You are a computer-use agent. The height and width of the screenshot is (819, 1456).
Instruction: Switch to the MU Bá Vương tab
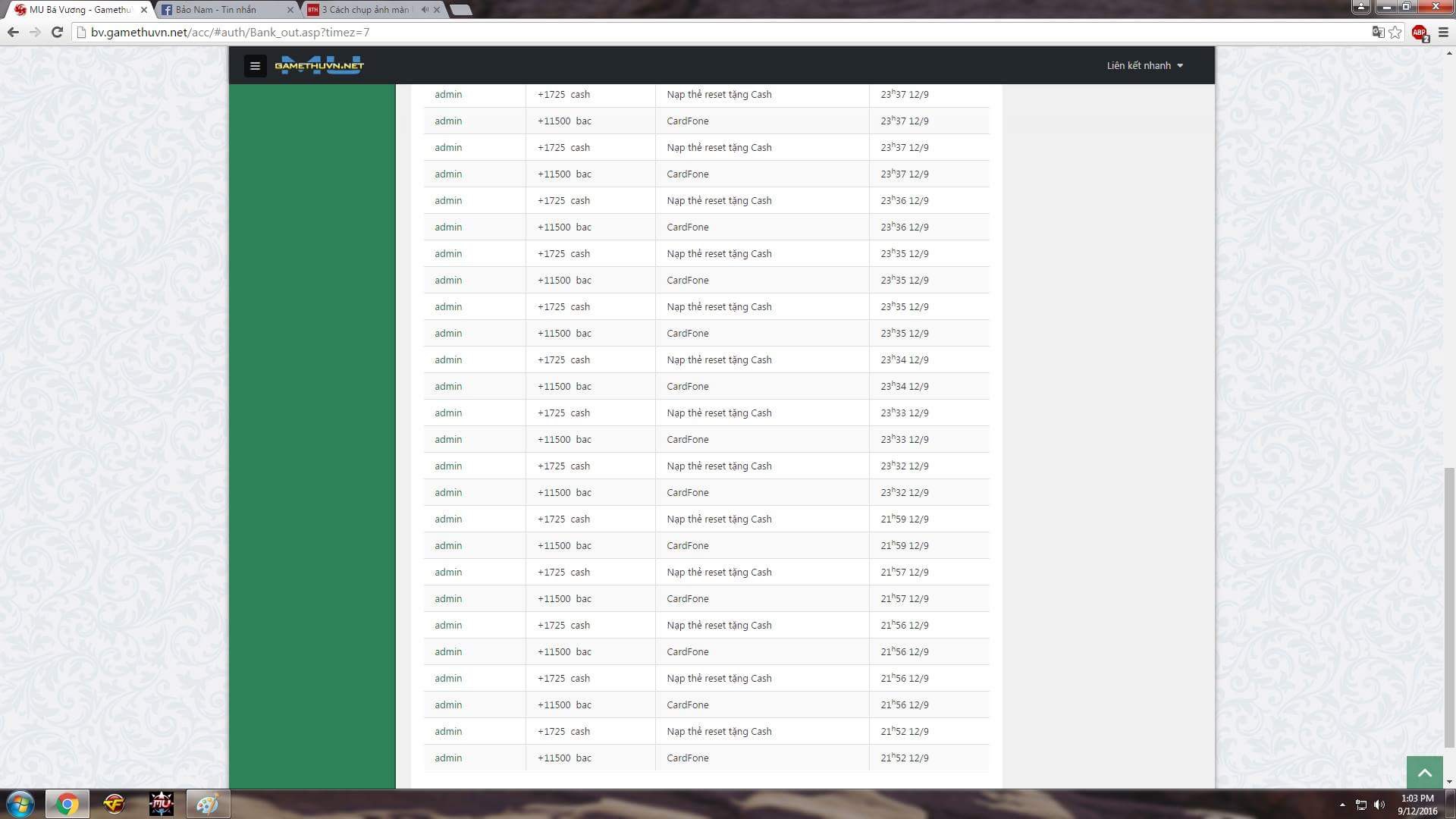[x=80, y=10]
